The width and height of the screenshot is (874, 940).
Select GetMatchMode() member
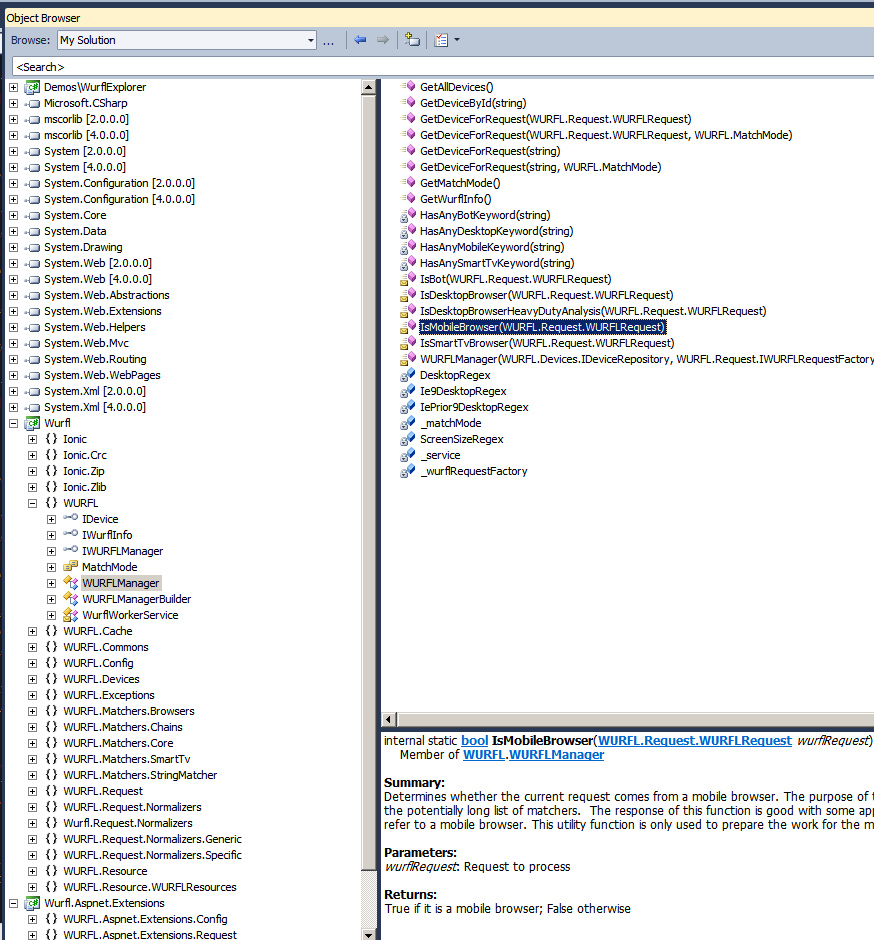[460, 183]
